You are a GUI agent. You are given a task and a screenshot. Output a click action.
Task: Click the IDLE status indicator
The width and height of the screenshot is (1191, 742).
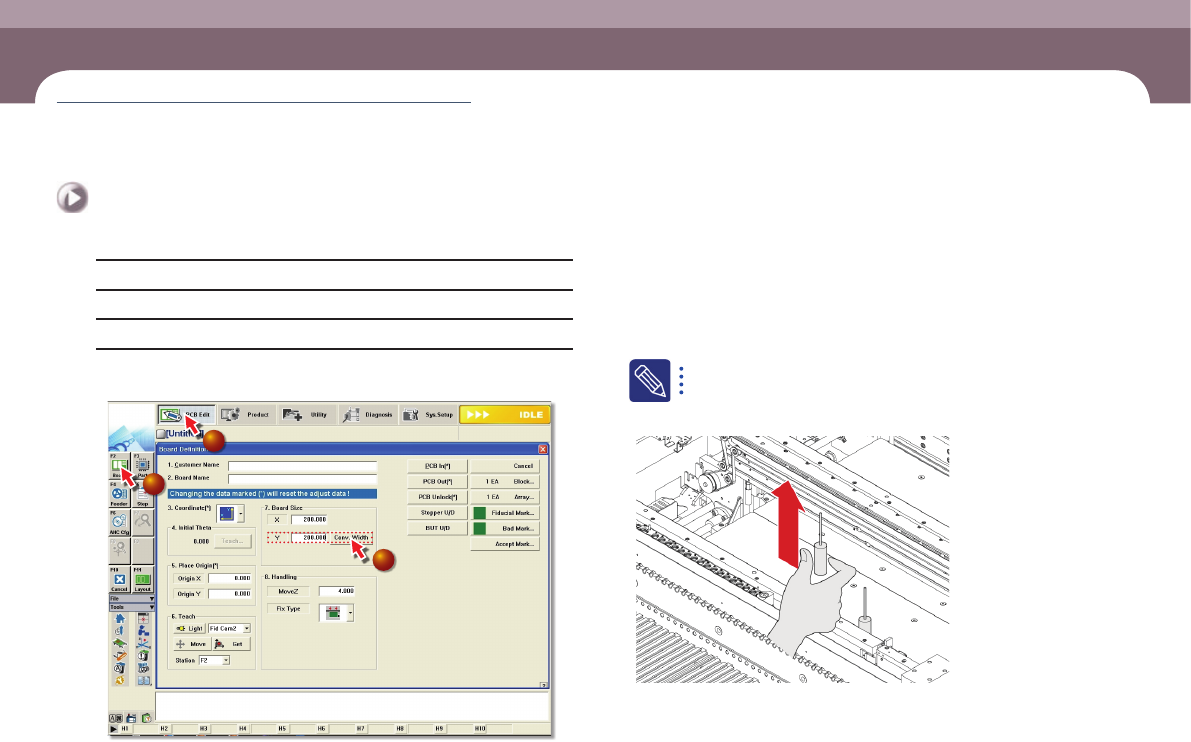(505, 415)
